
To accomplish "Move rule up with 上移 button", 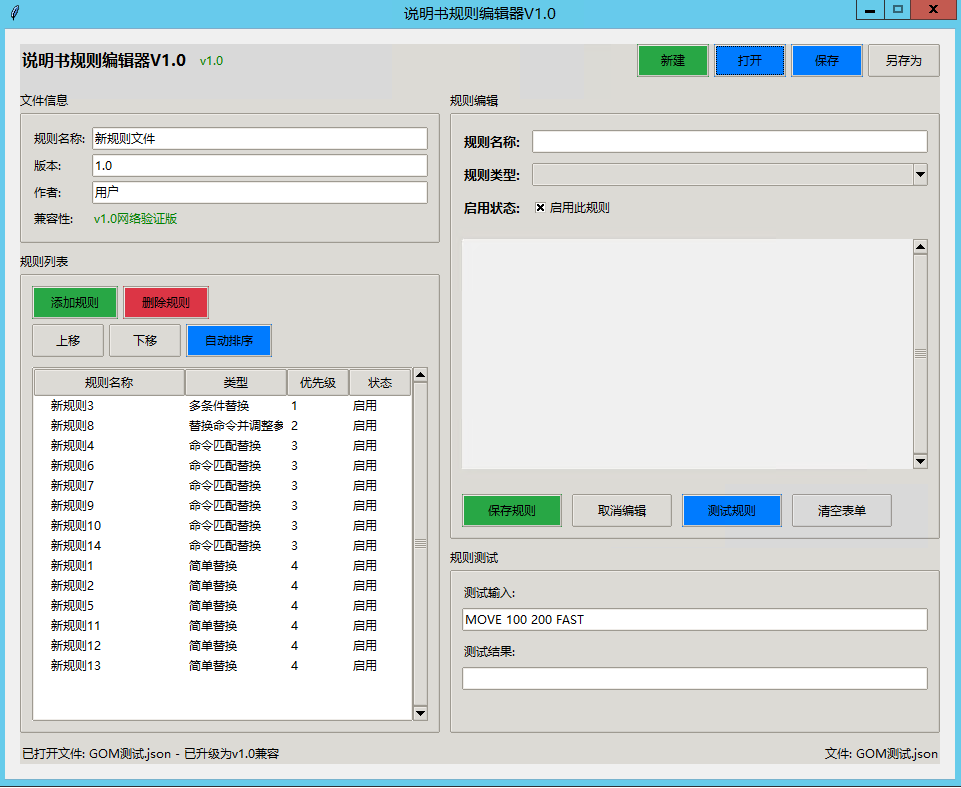I will pyautogui.click(x=68, y=341).
